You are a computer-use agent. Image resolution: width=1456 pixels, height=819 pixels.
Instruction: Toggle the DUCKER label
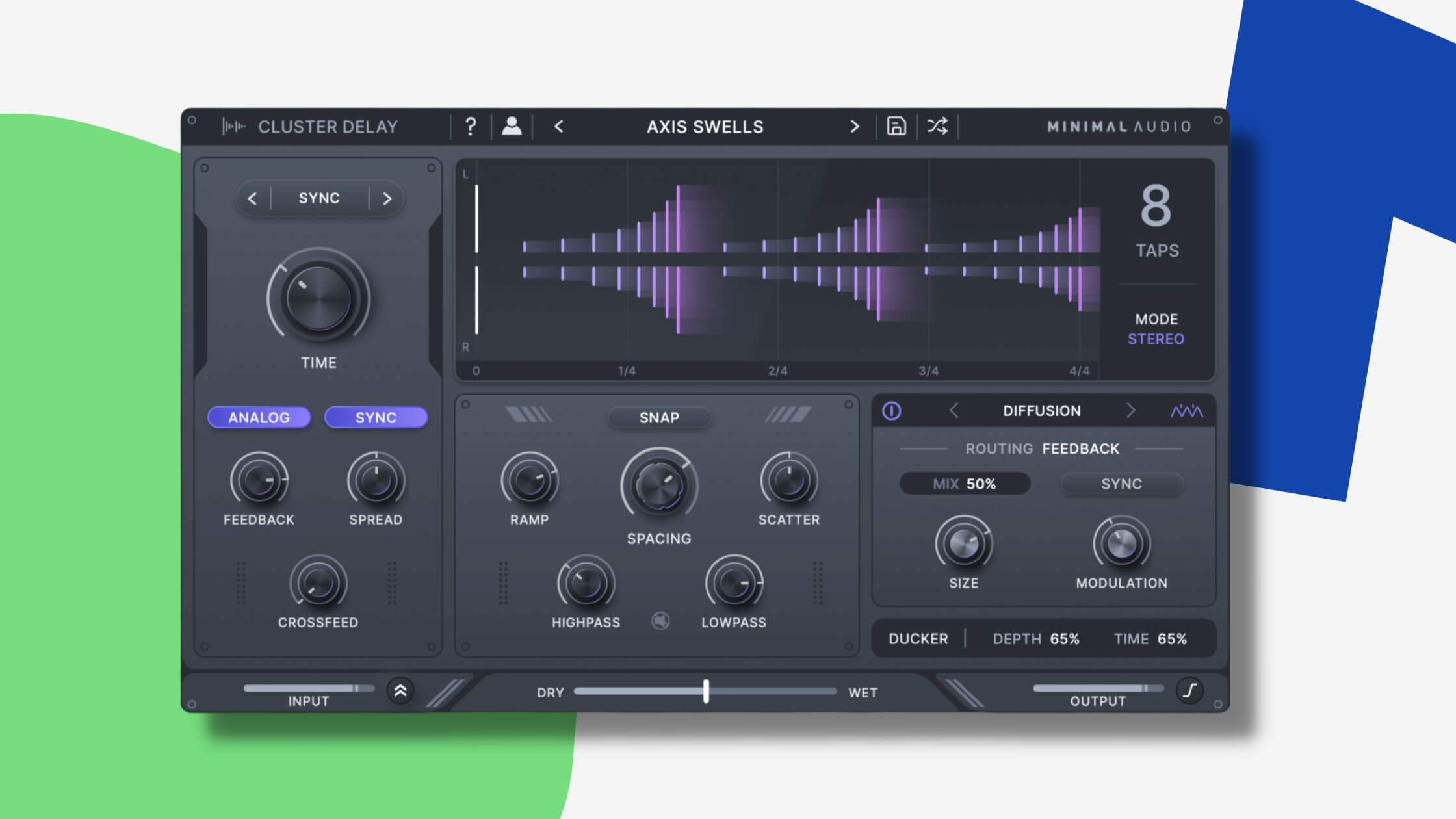click(x=918, y=639)
